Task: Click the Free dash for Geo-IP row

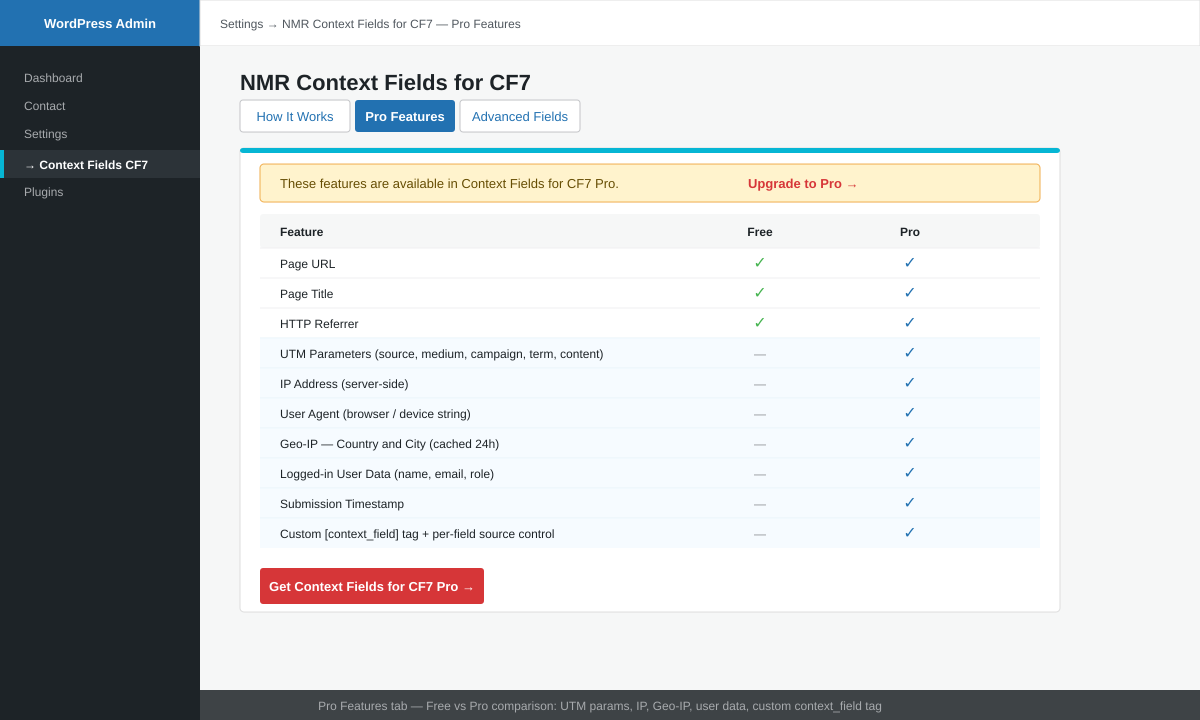Action: (x=760, y=444)
